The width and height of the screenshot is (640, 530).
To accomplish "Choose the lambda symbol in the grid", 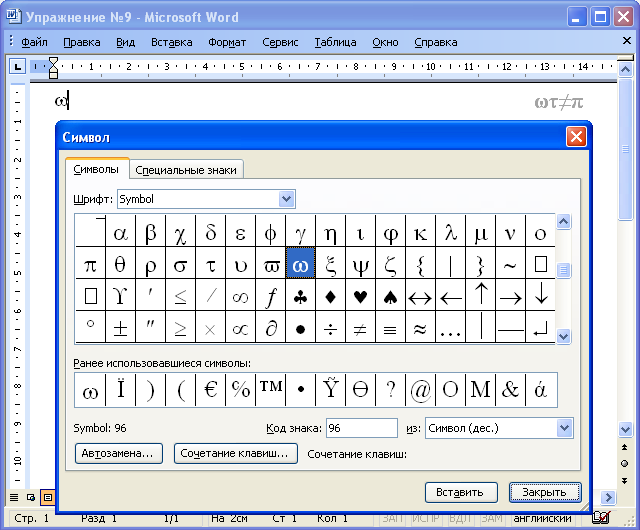I will (451, 232).
